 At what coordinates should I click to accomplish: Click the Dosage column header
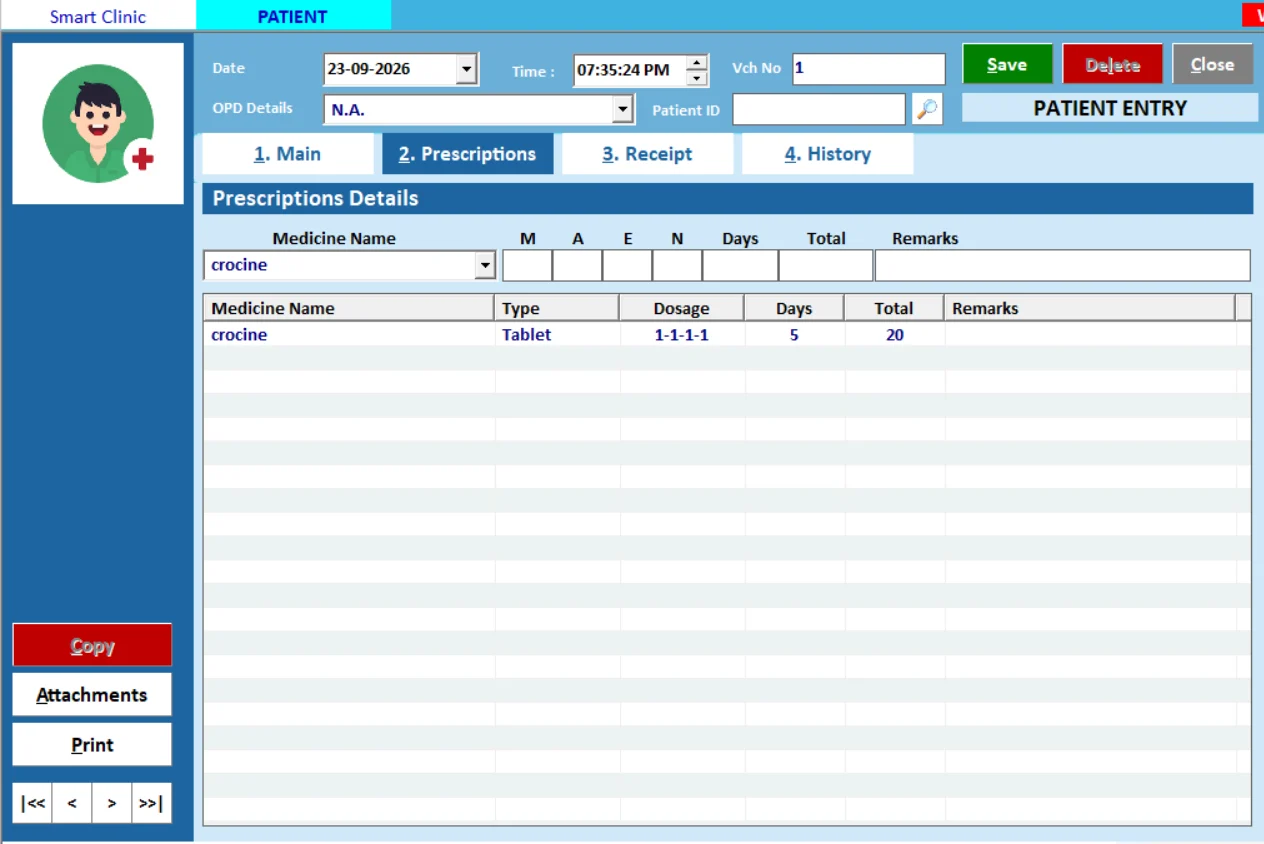click(x=682, y=308)
